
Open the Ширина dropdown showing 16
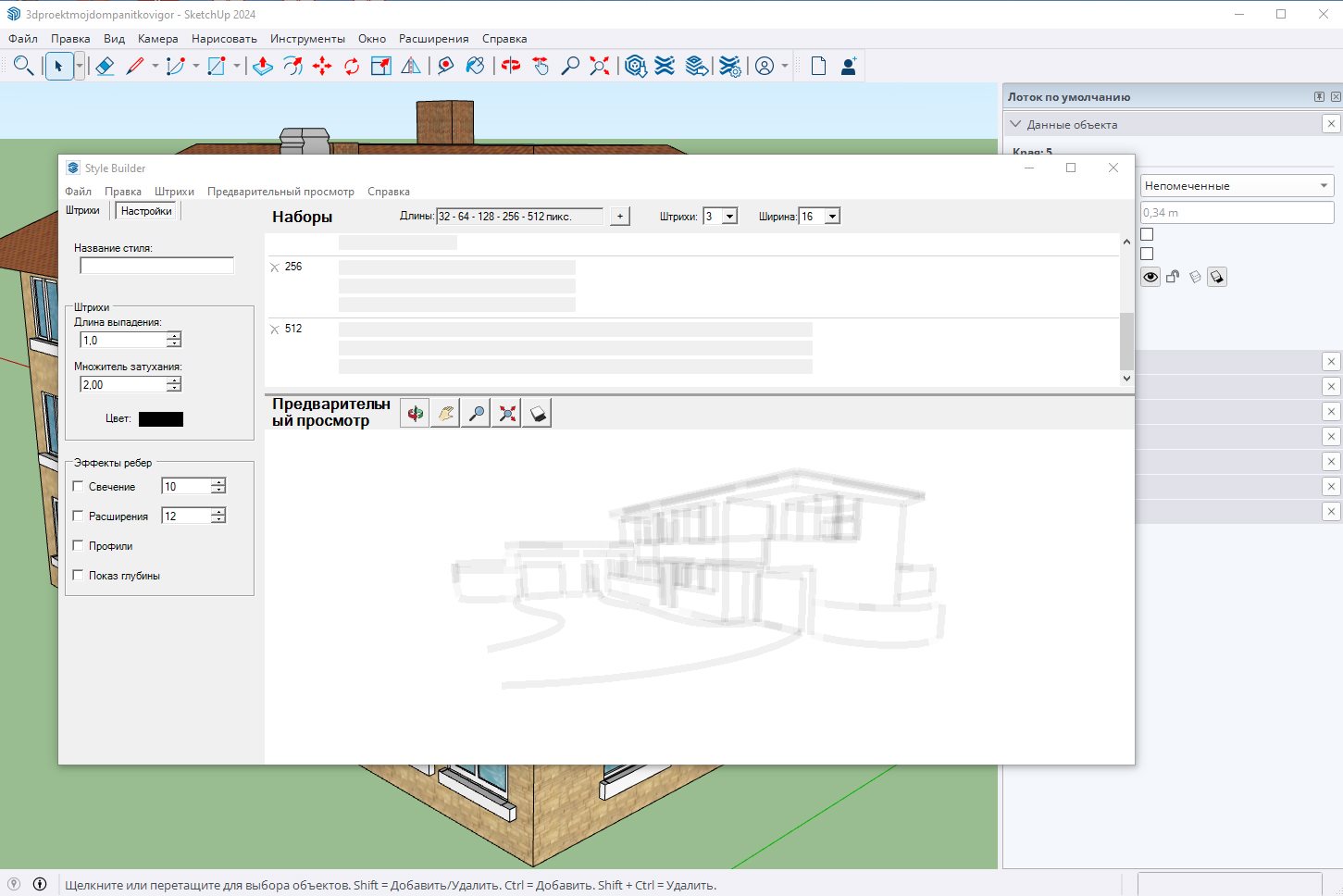(x=832, y=216)
